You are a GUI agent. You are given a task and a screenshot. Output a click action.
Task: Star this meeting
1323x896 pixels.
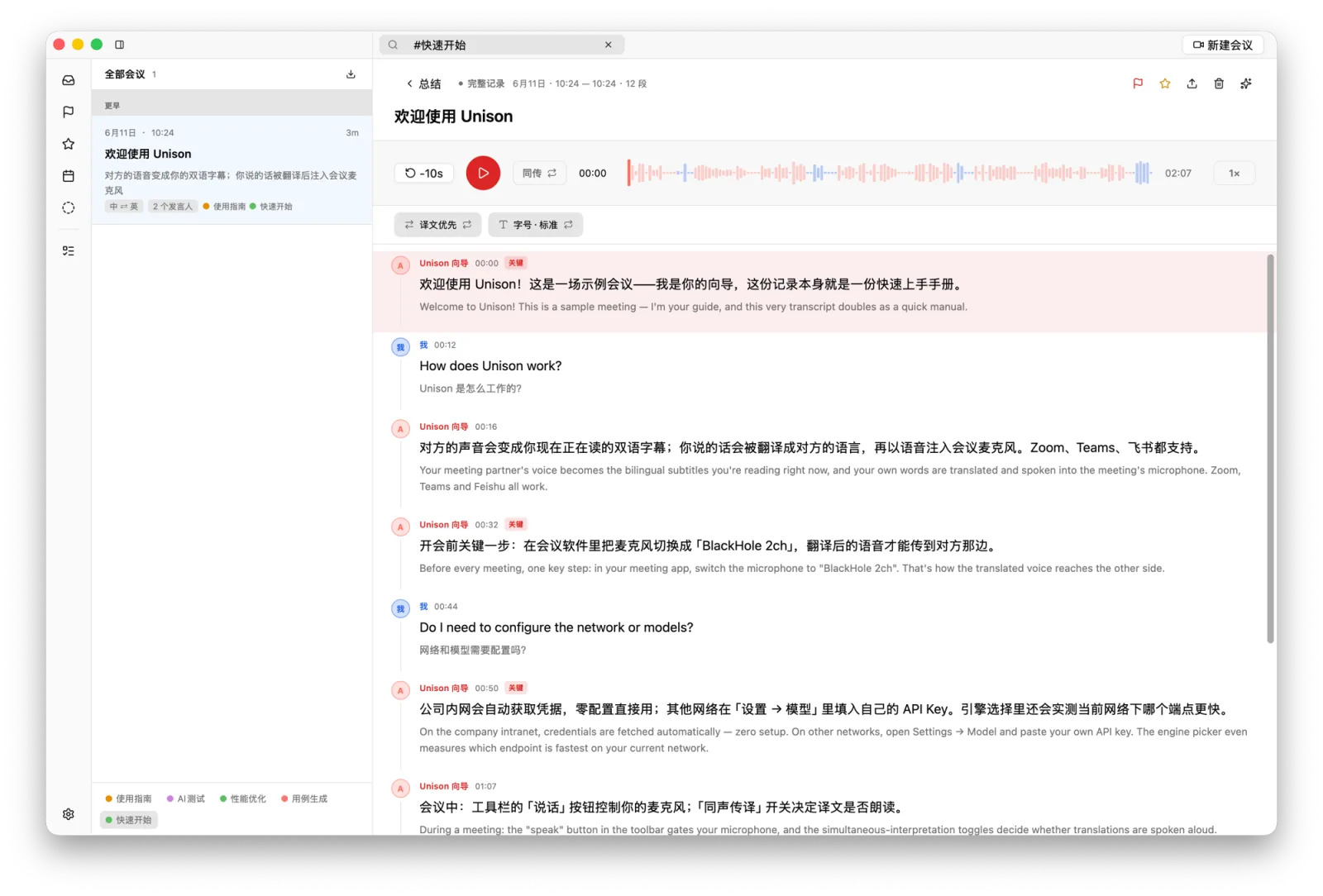pyautogui.click(x=1165, y=83)
